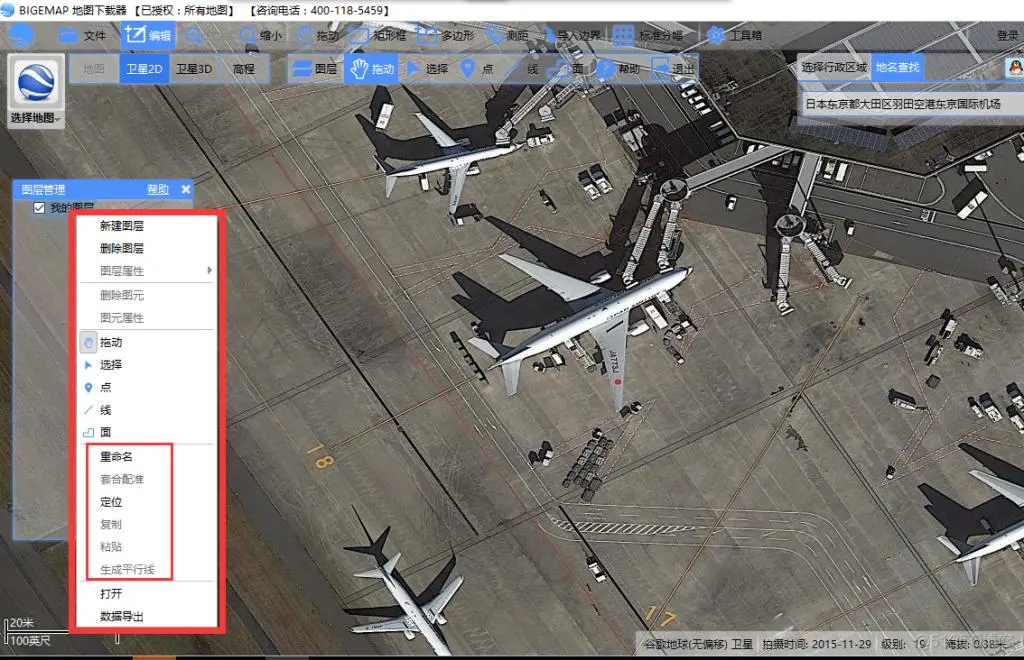This screenshot has width=1024, height=660.
Task: Click the 拍摄时间 2015-11-29 status text
Action: 816,644
